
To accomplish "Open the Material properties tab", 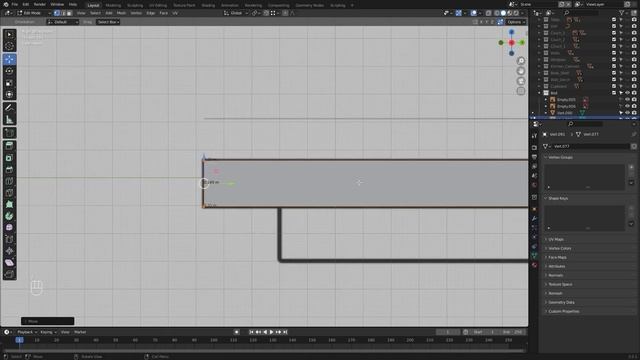I will click(x=534, y=265).
